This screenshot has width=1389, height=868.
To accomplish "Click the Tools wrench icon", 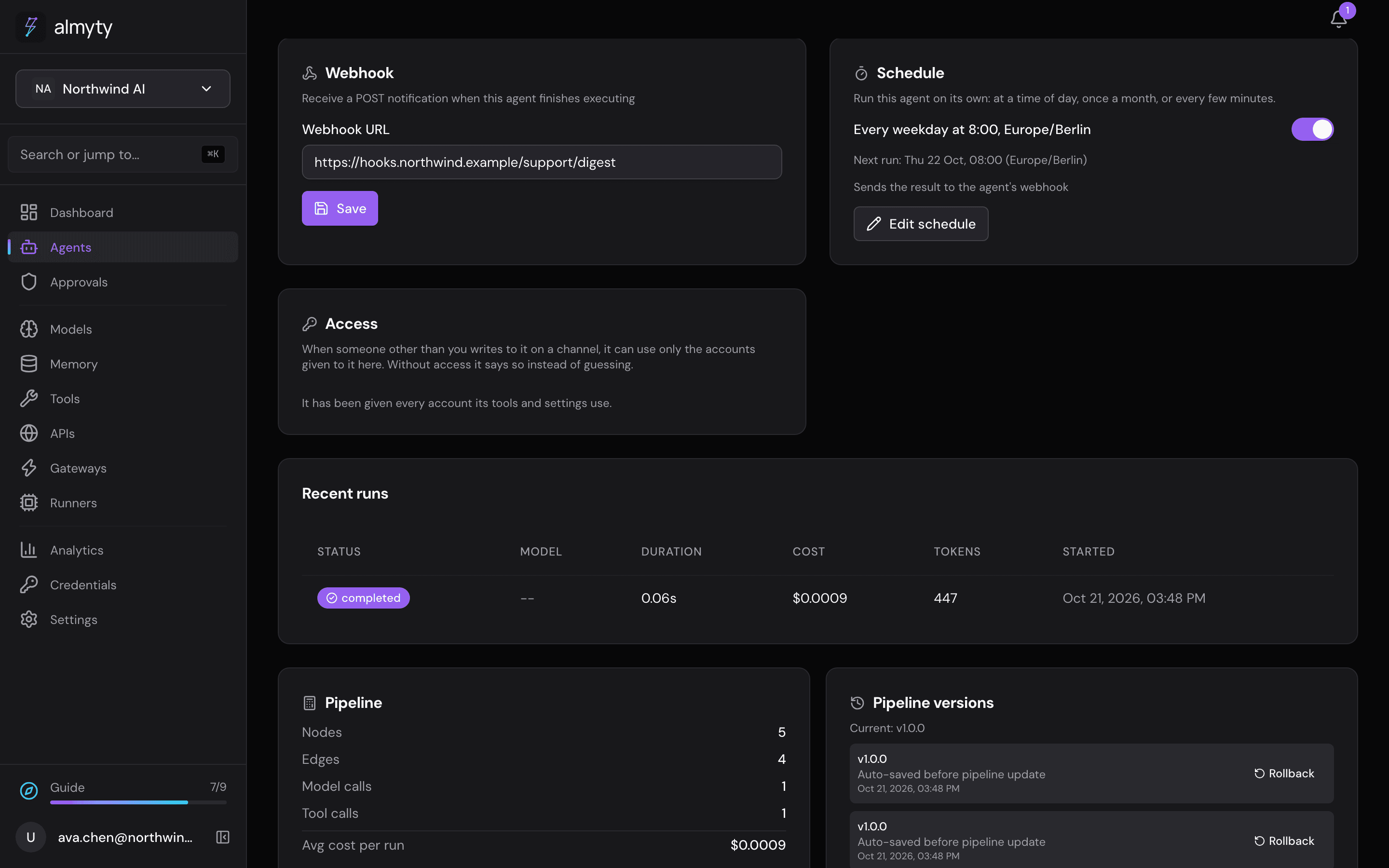I will coord(29,398).
